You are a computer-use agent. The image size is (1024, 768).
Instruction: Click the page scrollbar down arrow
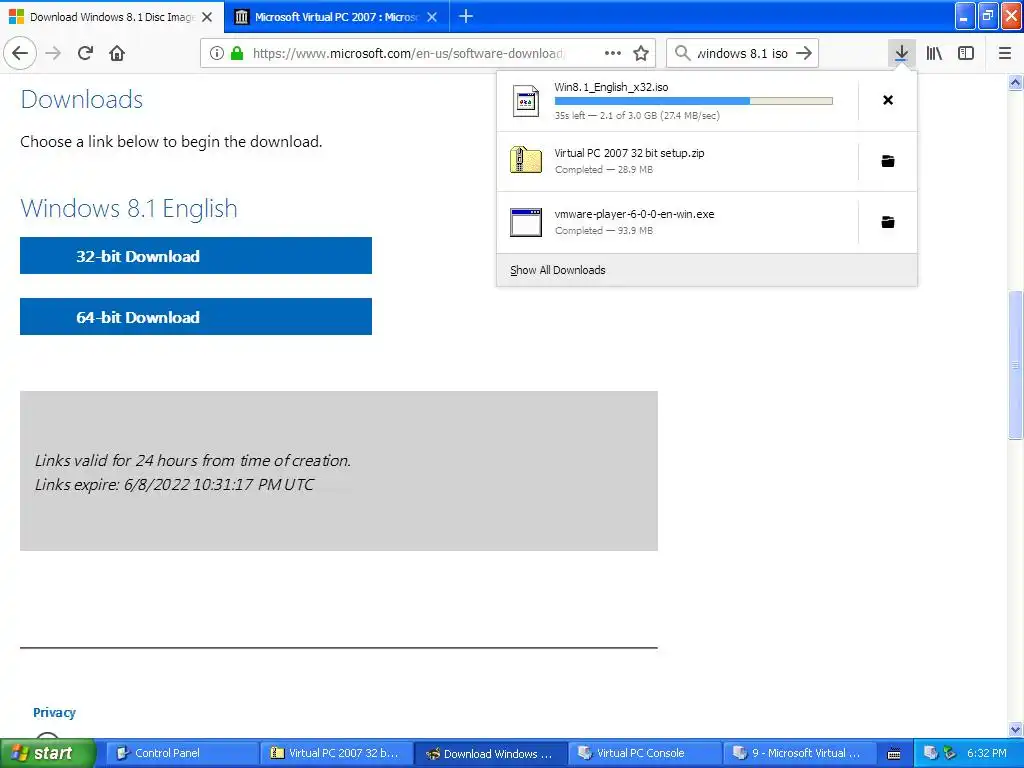point(1016,729)
